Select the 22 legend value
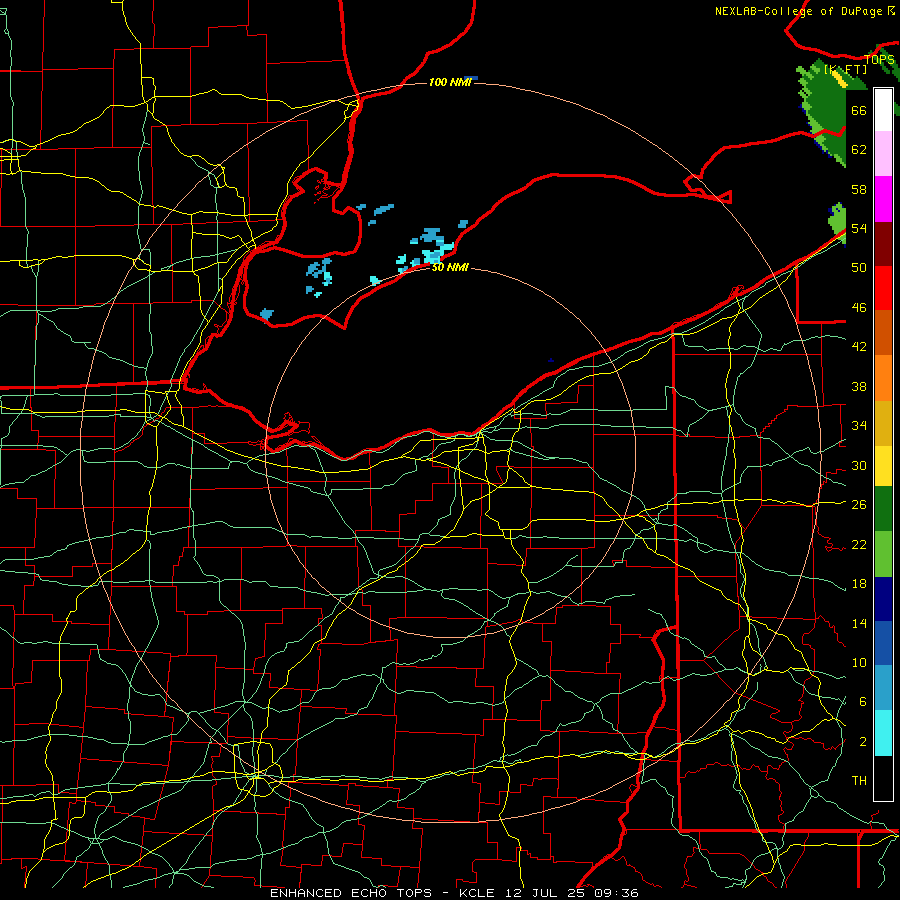 click(x=859, y=544)
